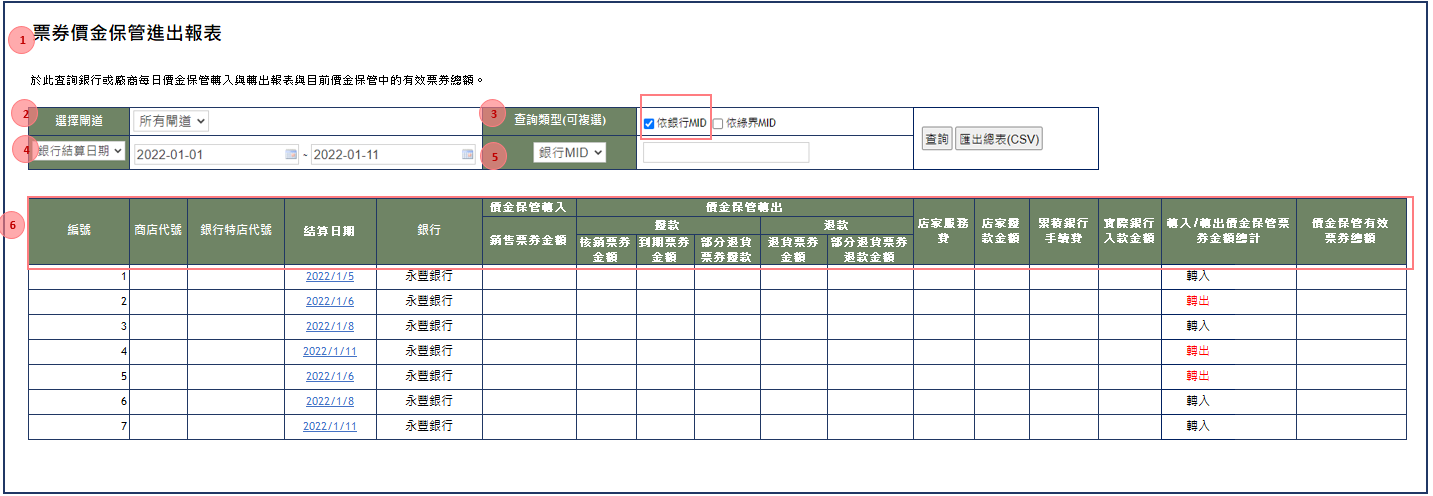1433x496 pixels.
Task: Click the empty MID text input box
Action: point(726,152)
